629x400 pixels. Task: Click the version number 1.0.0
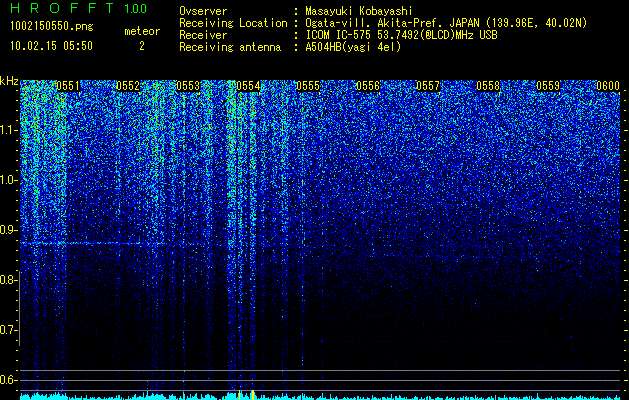[x=135, y=8]
